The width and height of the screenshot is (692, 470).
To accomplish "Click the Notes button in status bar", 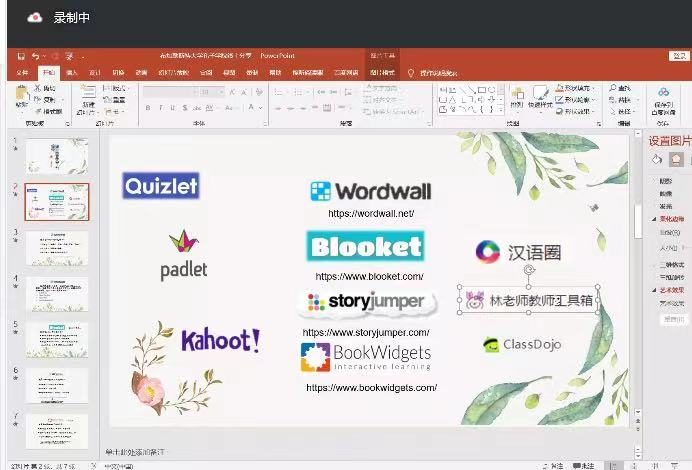I will 553,466.
